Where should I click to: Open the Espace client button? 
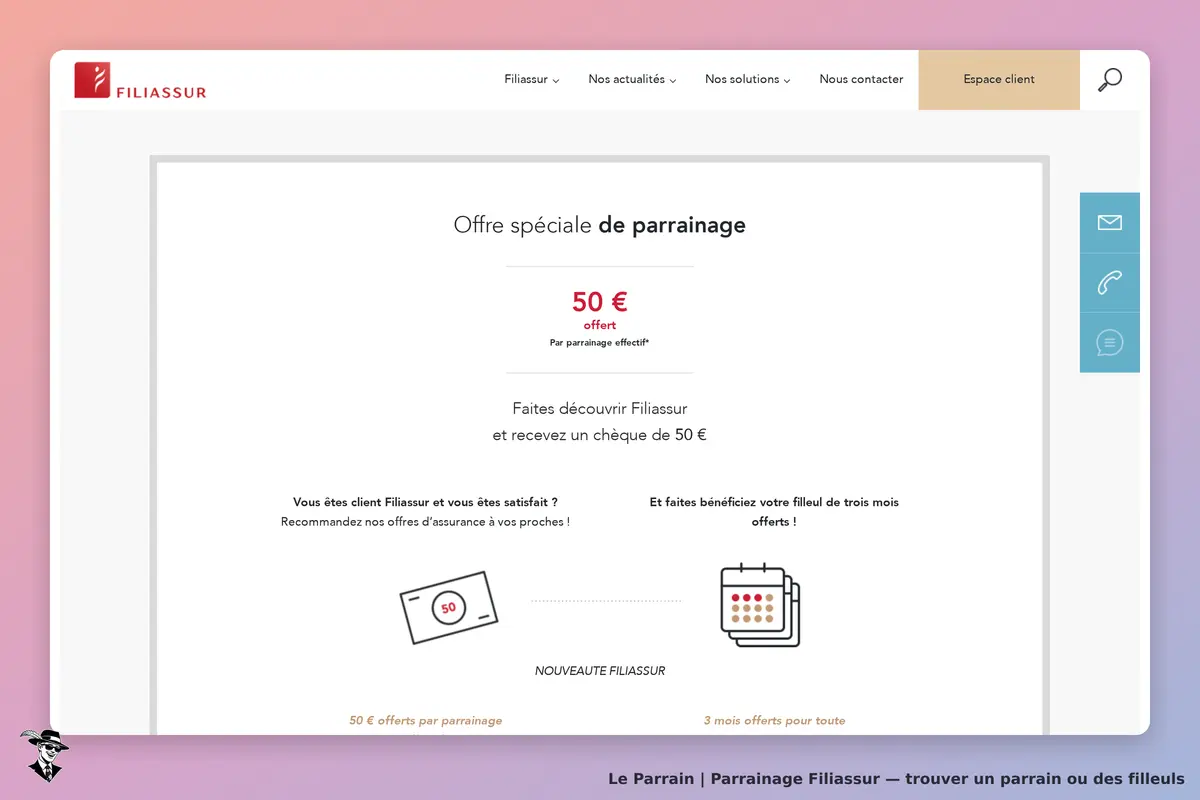[x=999, y=80]
